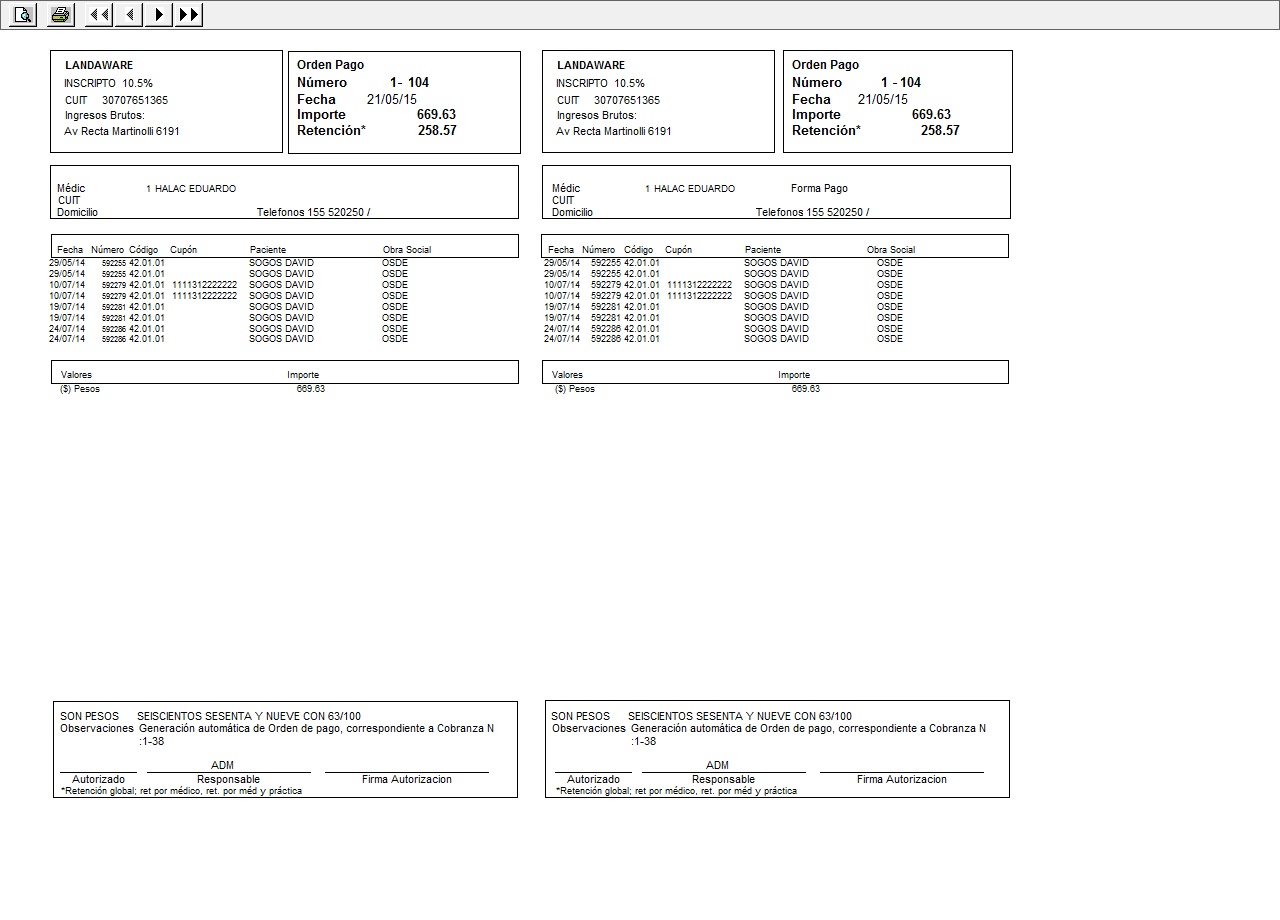Click 'Forma Pago' label in right copy
This screenshot has width=1280, height=920.
(819, 188)
